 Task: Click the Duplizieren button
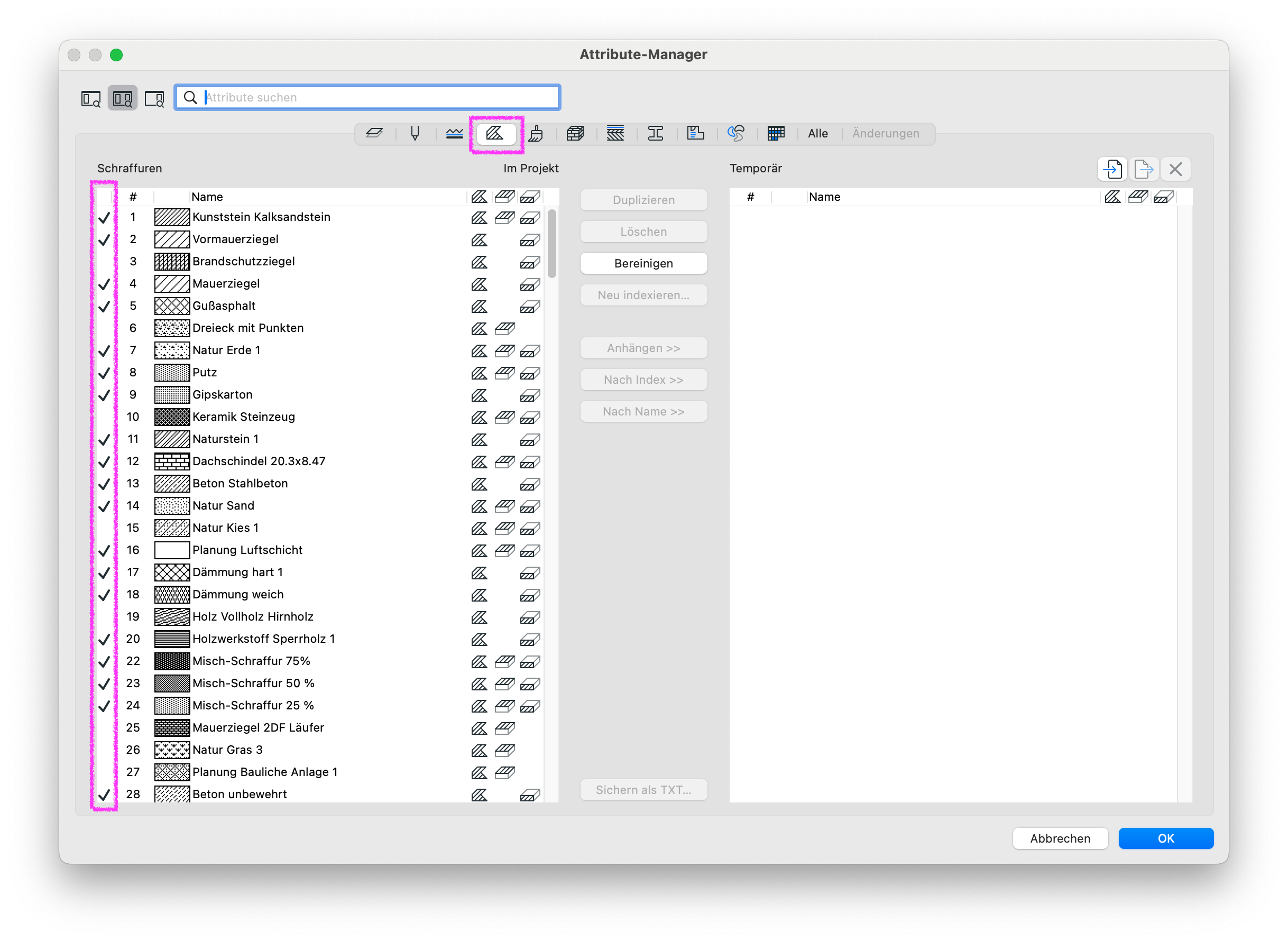[x=643, y=200]
